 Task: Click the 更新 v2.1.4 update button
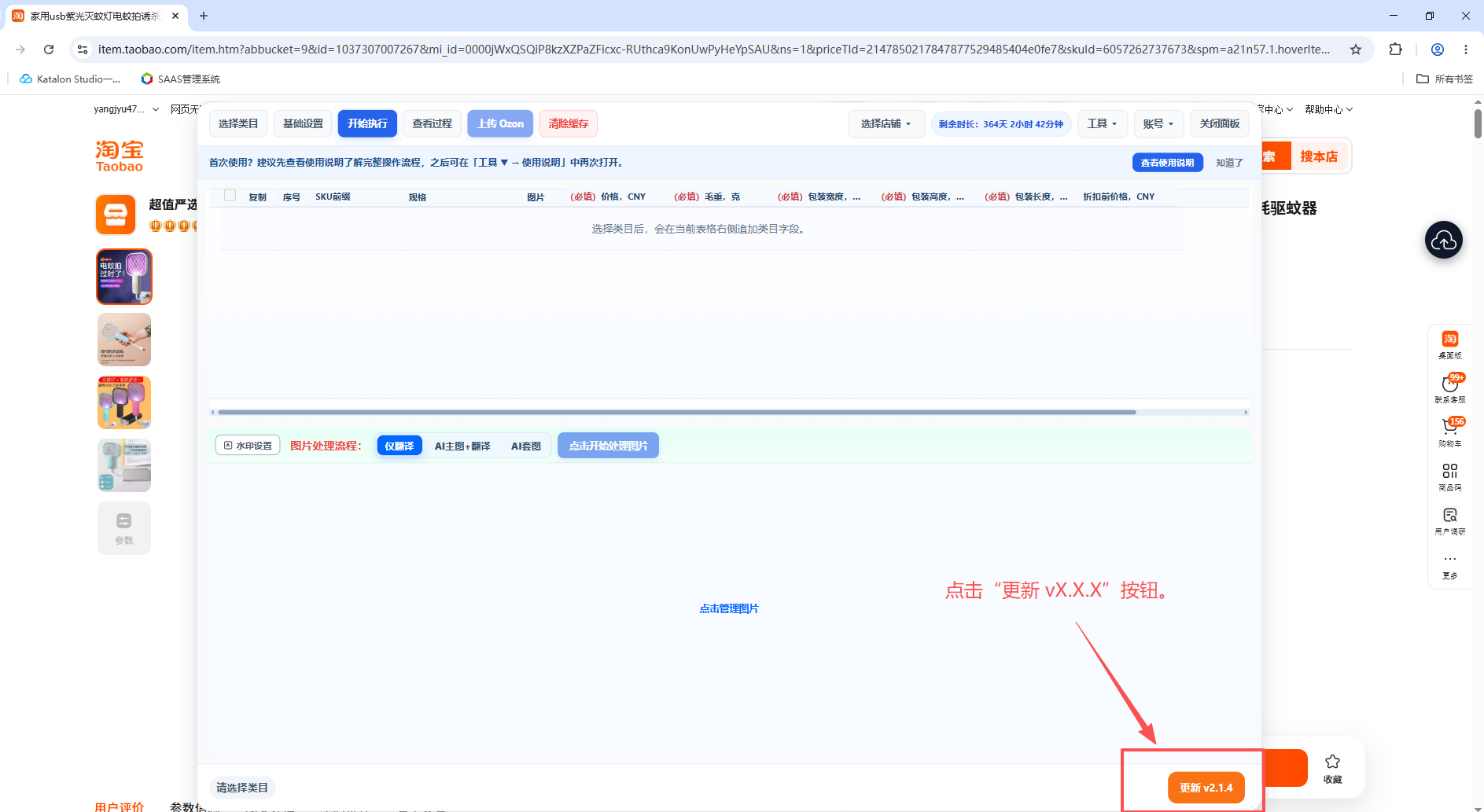pyautogui.click(x=1206, y=788)
